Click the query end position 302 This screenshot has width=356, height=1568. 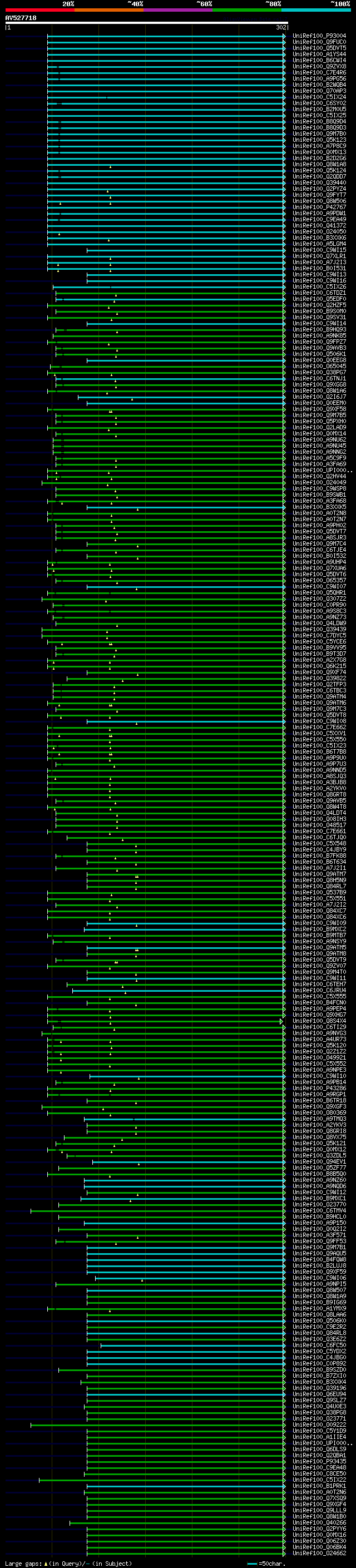tap(280, 27)
